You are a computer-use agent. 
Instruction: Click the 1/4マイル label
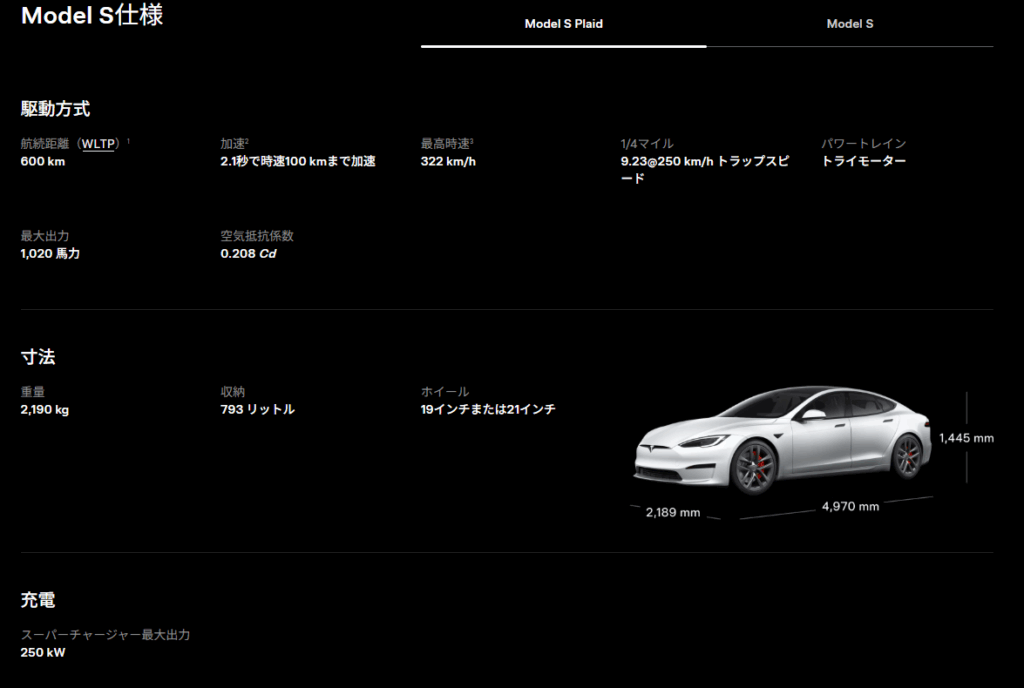click(647, 144)
